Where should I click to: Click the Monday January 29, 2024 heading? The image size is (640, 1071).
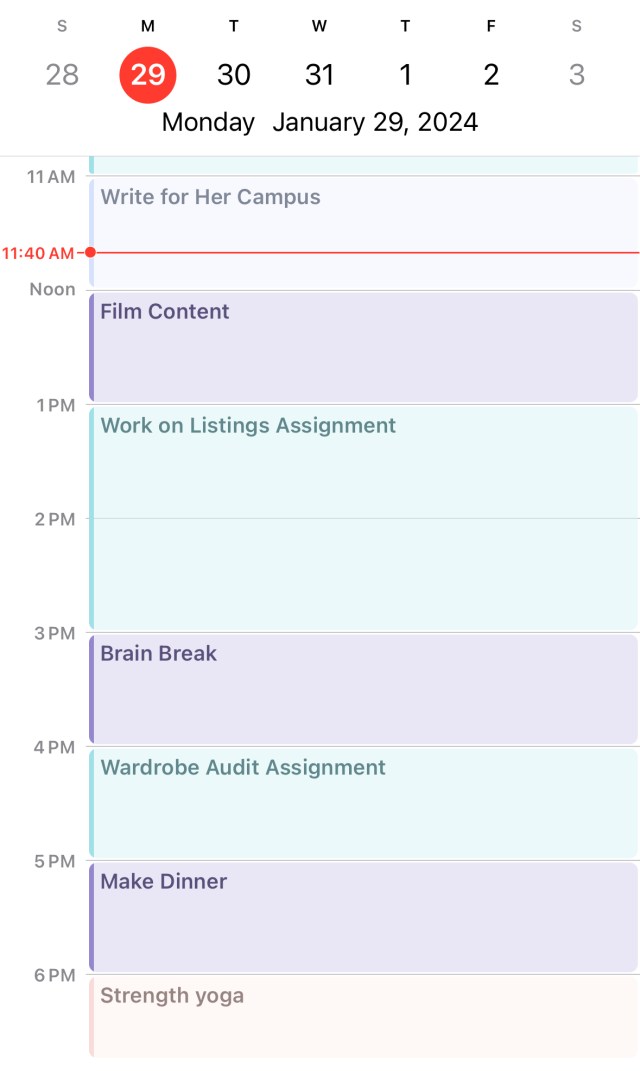[319, 121]
